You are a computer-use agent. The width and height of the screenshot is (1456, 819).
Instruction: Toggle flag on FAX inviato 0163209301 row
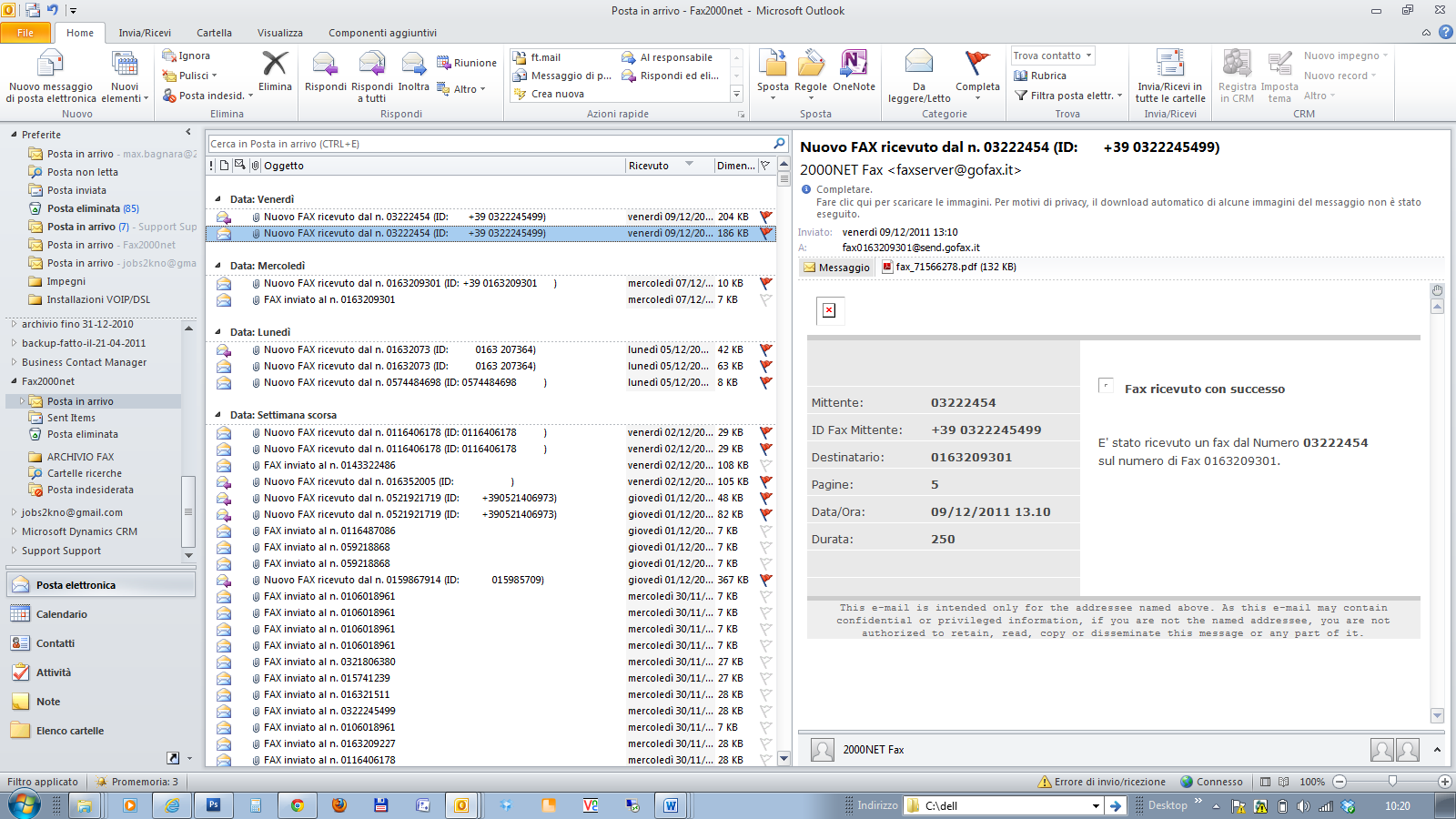click(765, 299)
